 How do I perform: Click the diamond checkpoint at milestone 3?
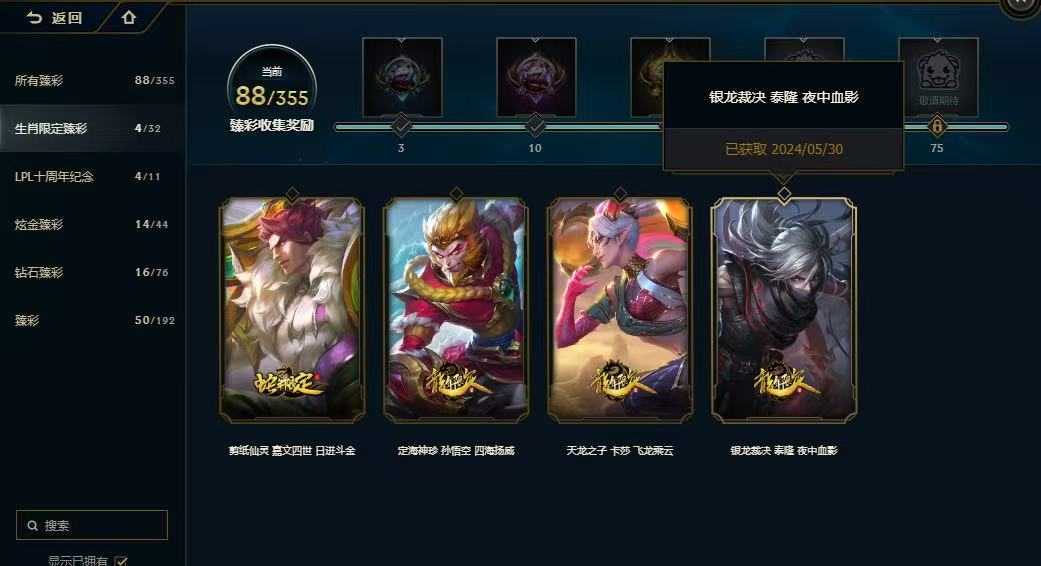click(x=401, y=125)
